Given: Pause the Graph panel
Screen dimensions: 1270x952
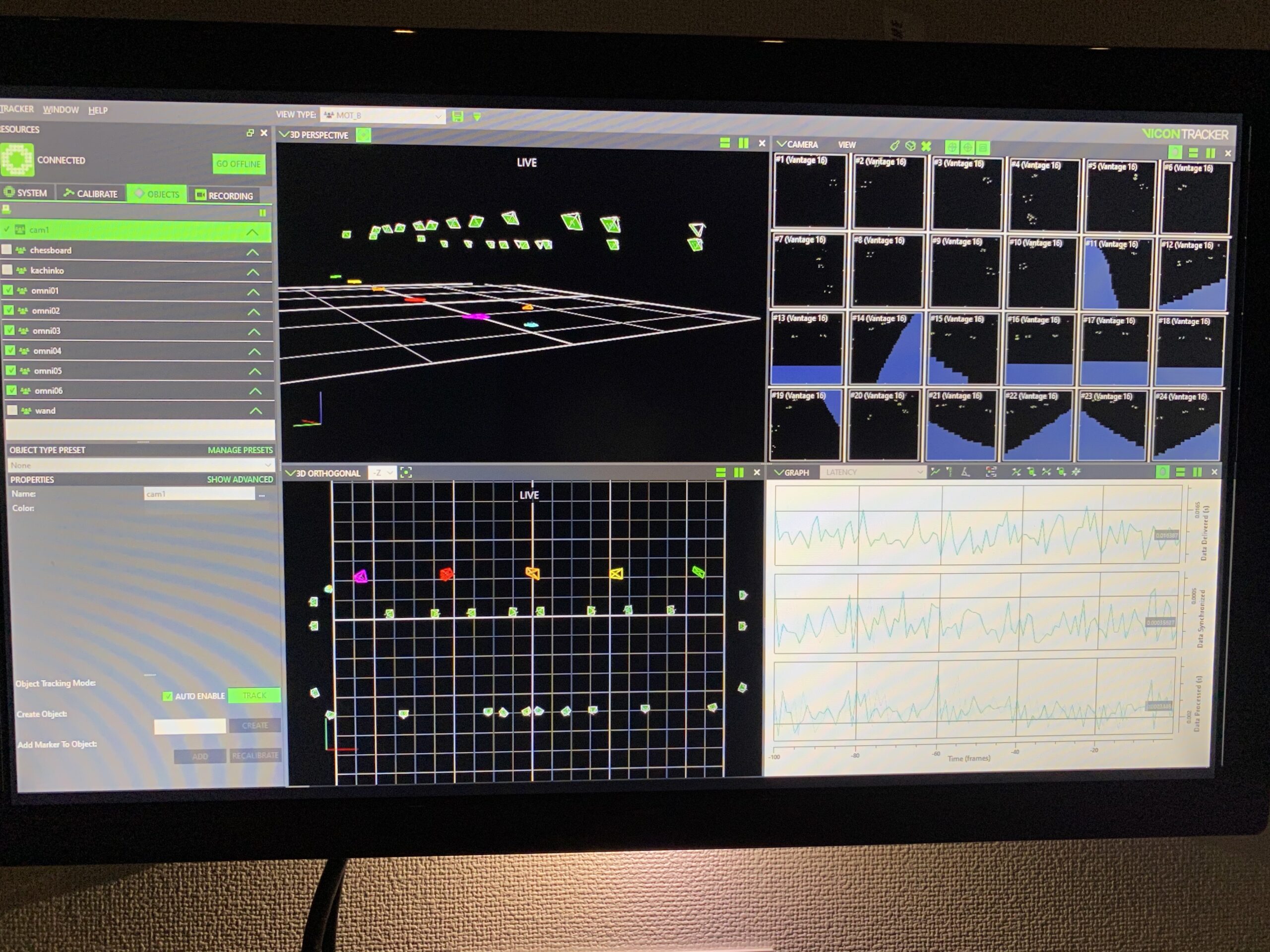Looking at the screenshot, I should (x=1197, y=472).
